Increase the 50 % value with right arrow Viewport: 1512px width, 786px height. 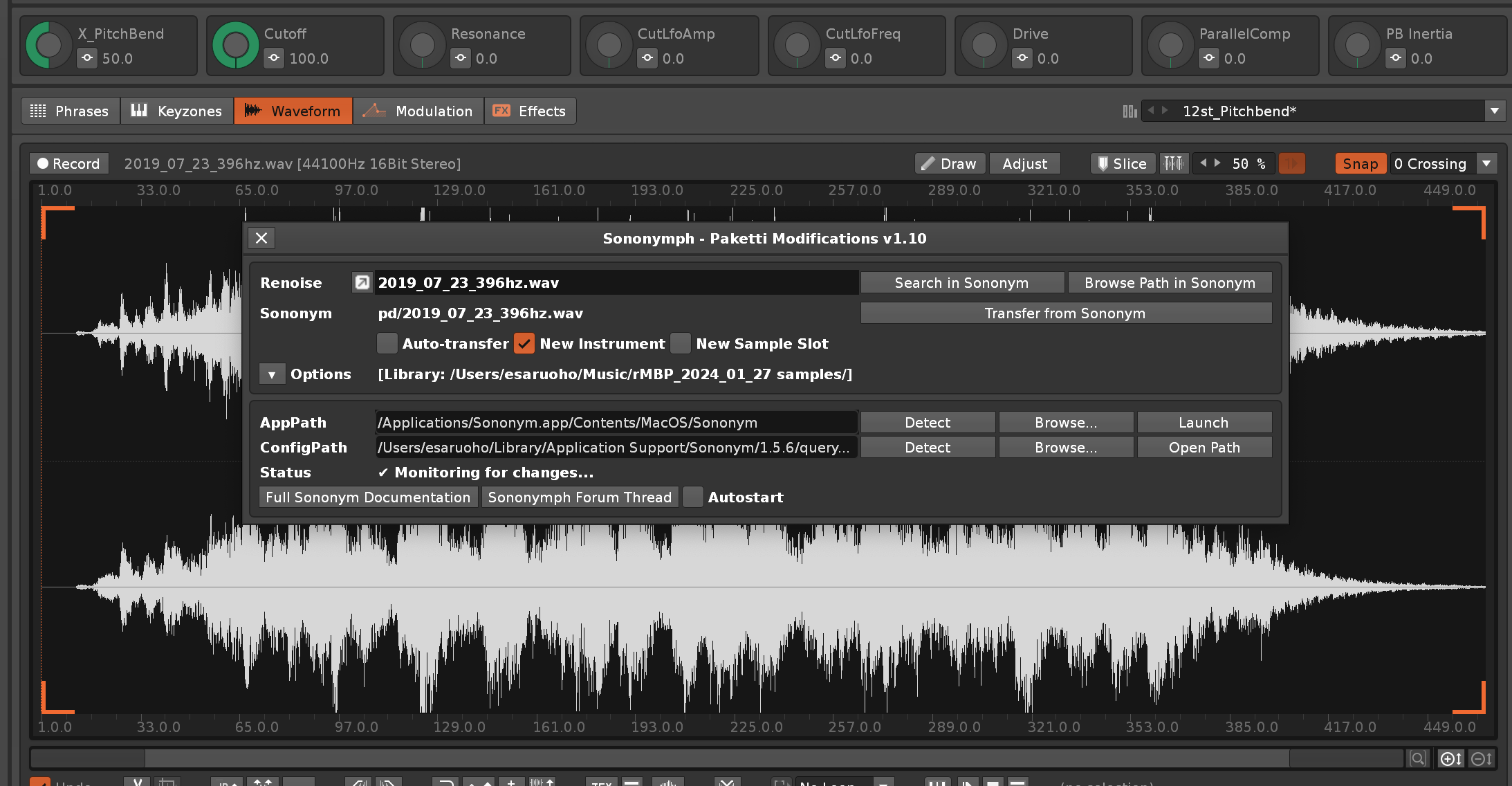point(1217,163)
